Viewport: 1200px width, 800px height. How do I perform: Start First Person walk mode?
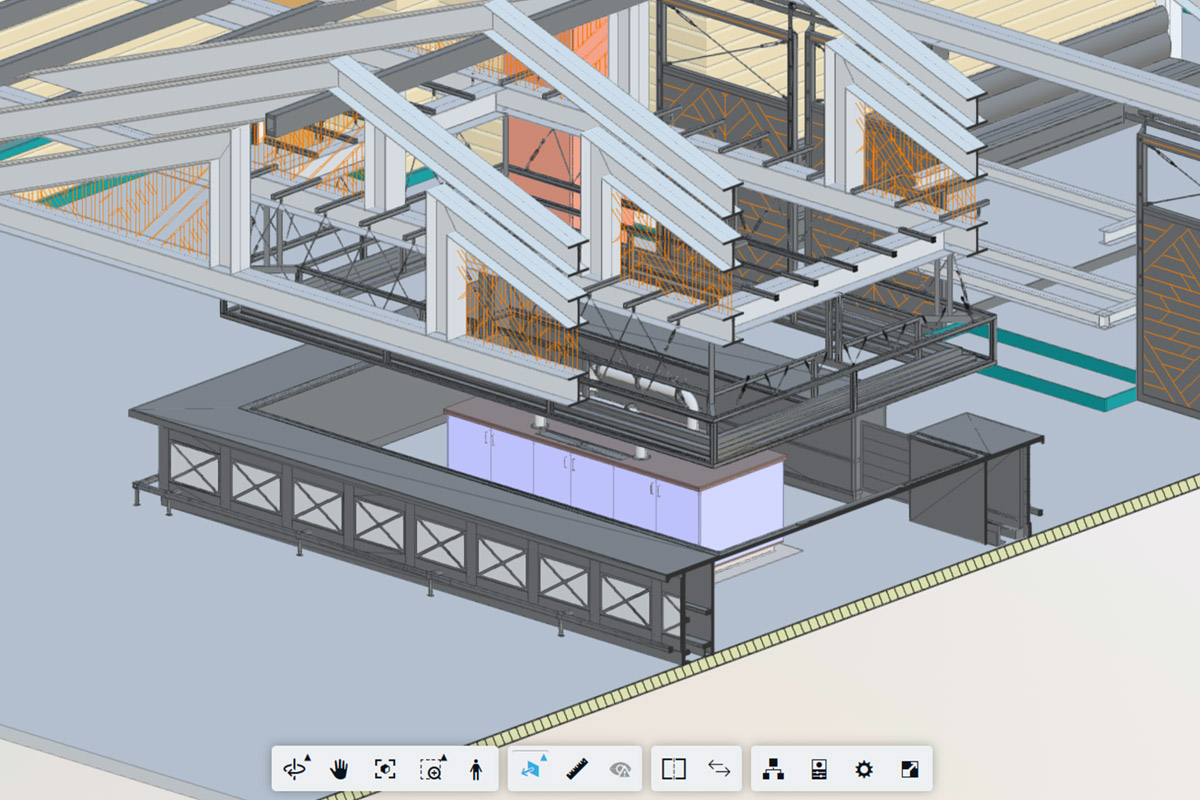click(x=476, y=769)
